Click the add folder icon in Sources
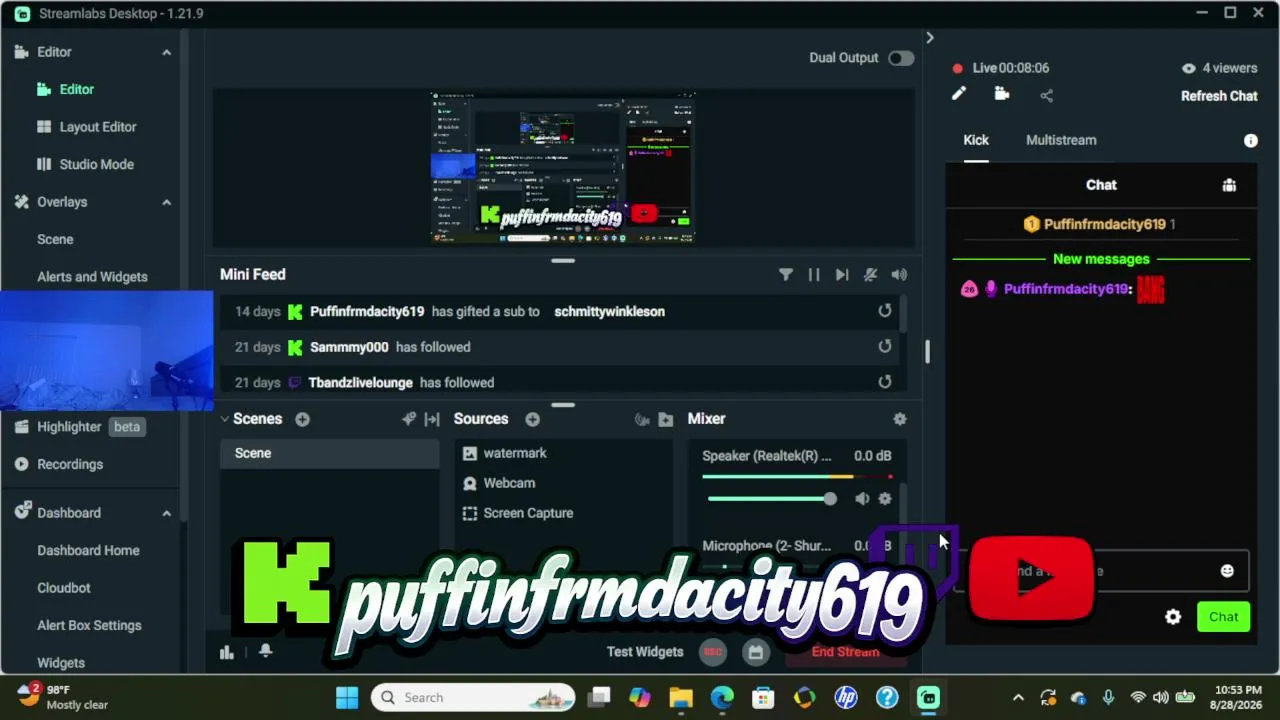Screen dimensions: 1280x720 [666, 419]
